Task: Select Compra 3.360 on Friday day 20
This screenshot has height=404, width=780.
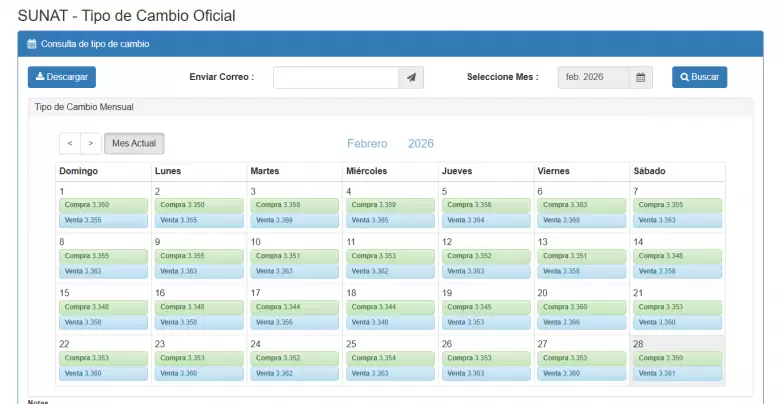Action: (x=580, y=307)
